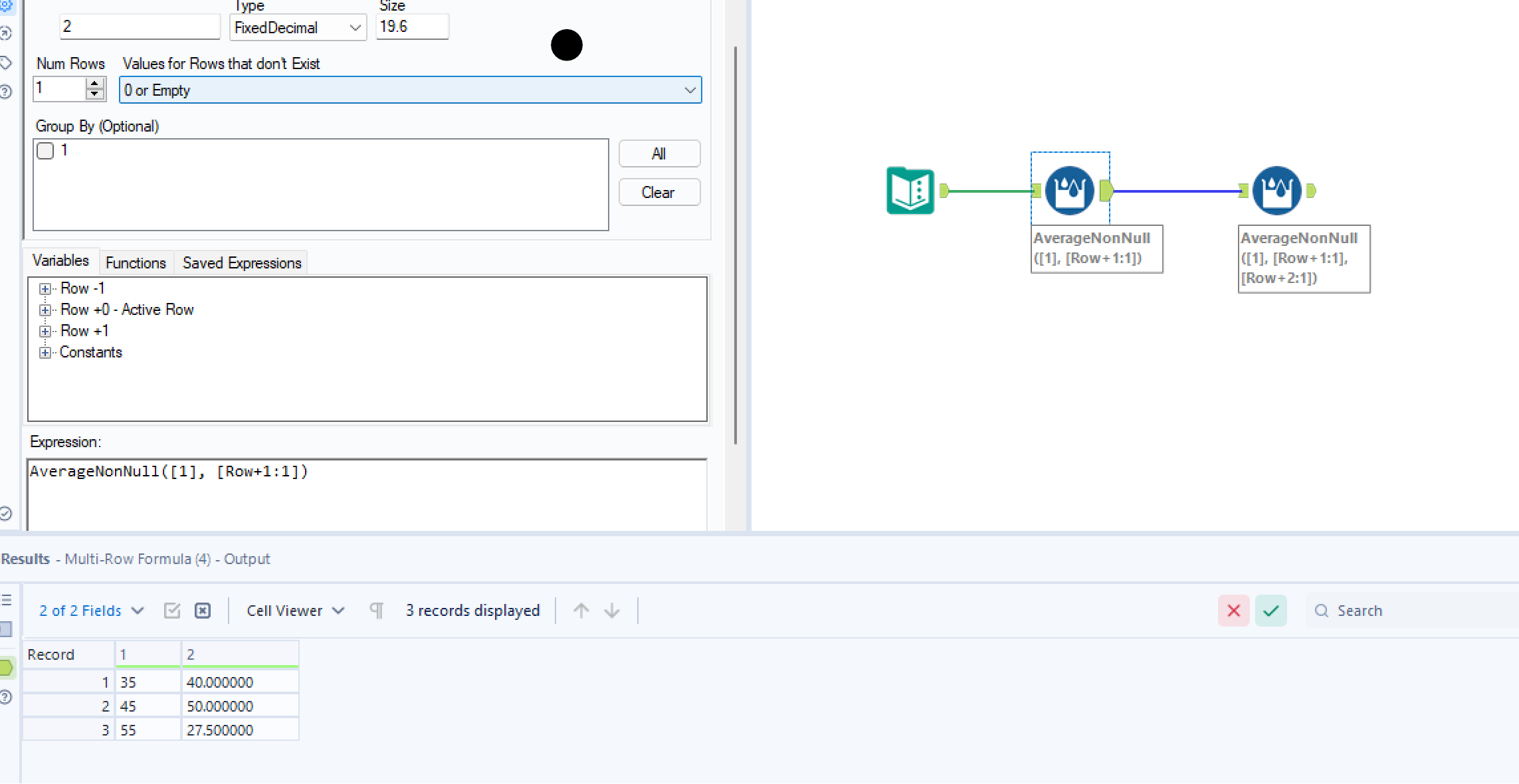The width and height of the screenshot is (1519, 784).
Task: Jump to previous record with the up arrow
Action: [580, 610]
